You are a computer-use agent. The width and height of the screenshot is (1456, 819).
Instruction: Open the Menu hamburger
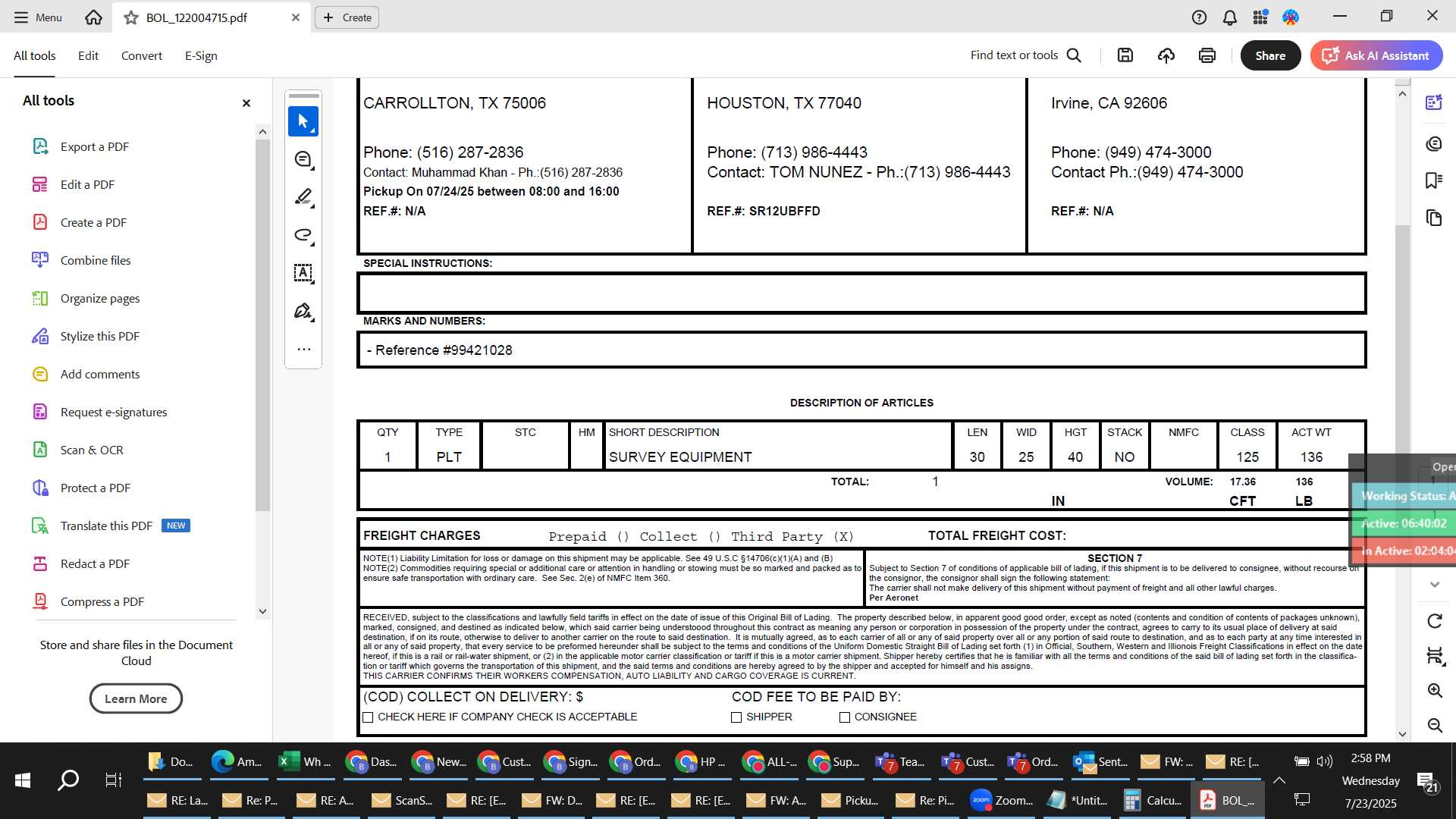[x=38, y=17]
